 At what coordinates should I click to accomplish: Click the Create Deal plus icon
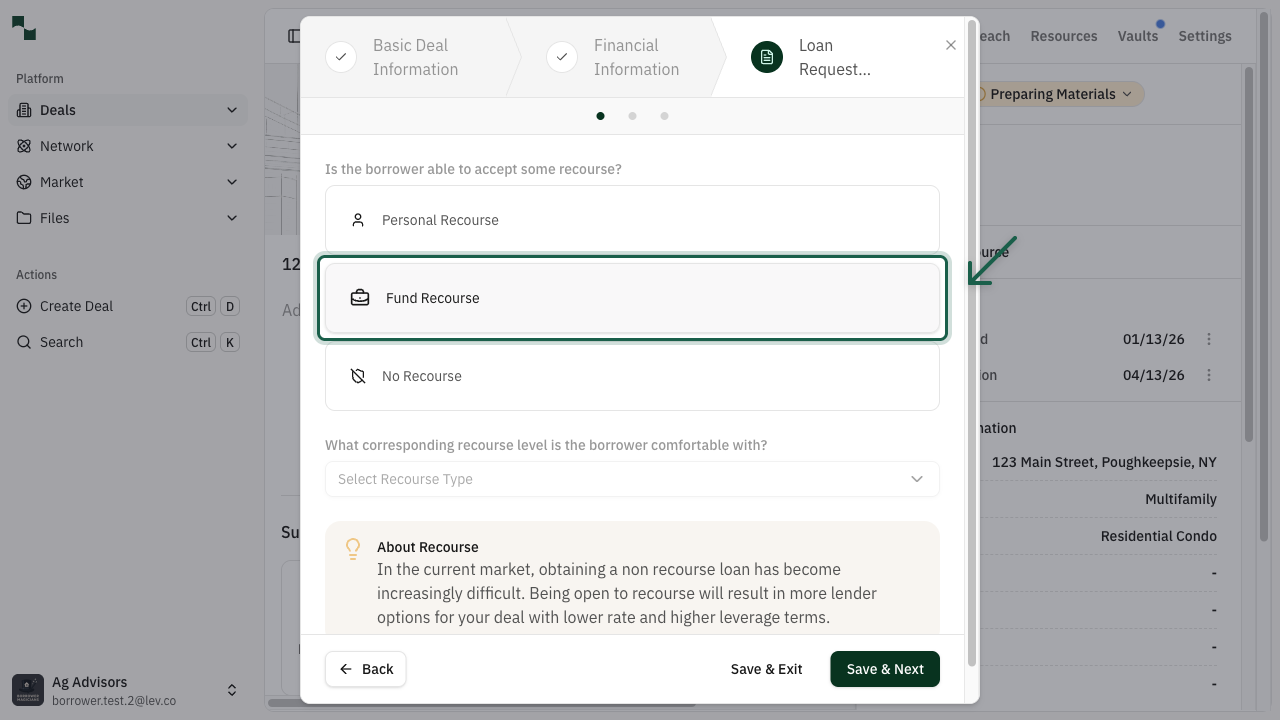(x=24, y=306)
